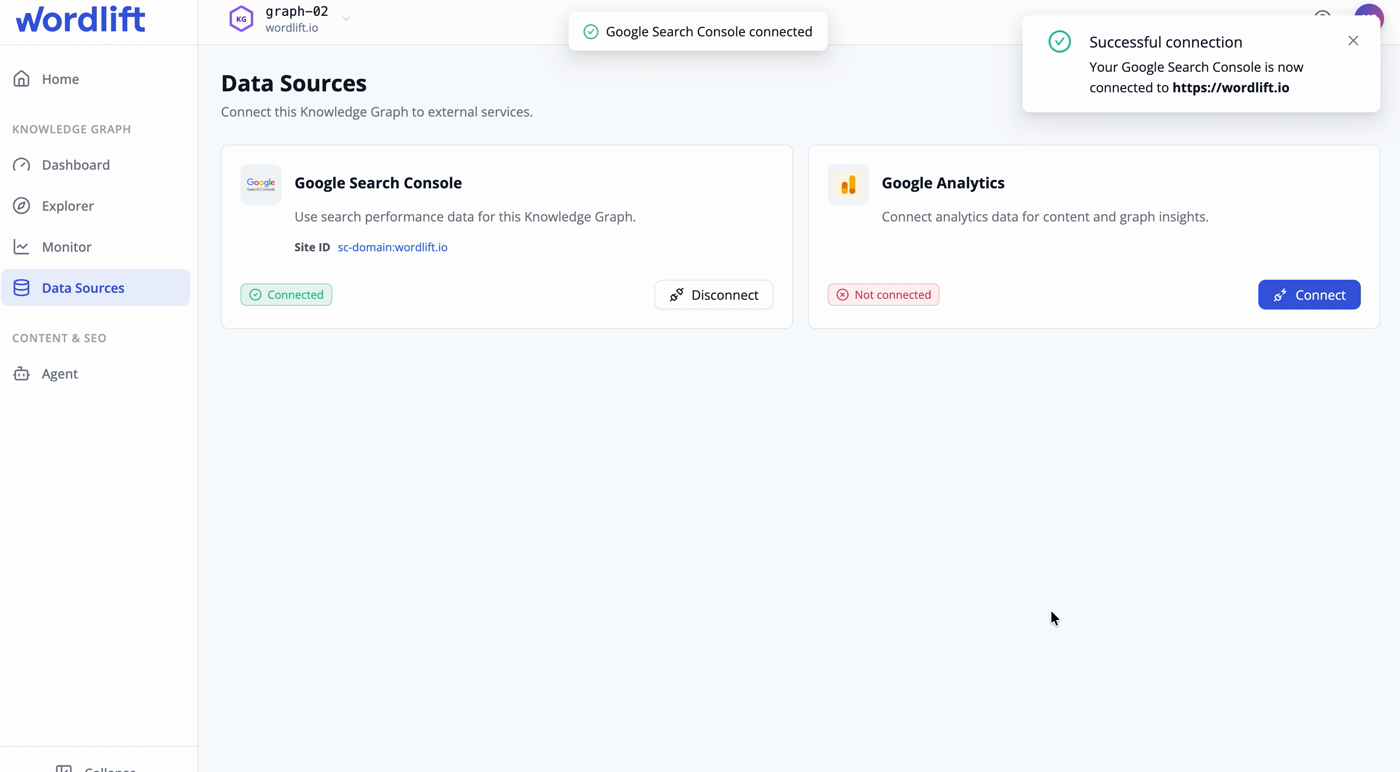Select the Home house icon in sidebar
This screenshot has width=1400, height=772.
pos(21,79)
